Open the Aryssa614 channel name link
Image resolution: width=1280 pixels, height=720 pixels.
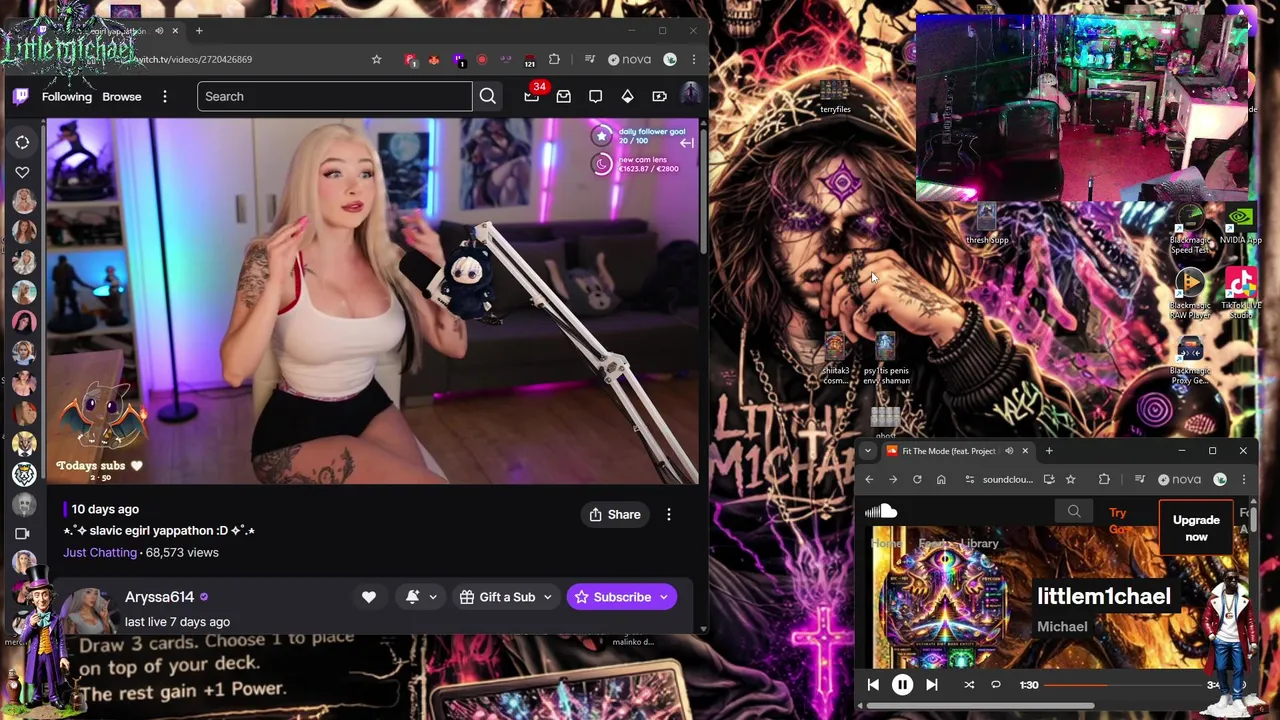(159, 596)
